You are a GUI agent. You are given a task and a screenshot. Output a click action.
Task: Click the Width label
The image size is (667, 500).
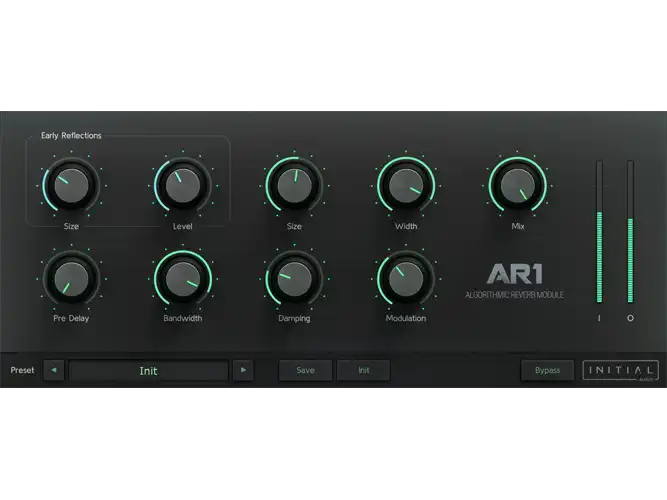point(406,226)
